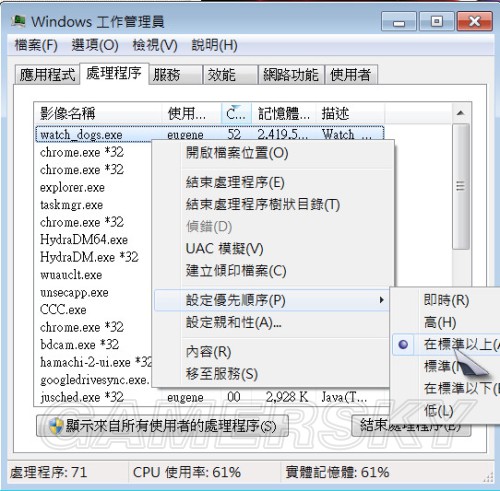Close the Task Manager window
The height and width of the screenshot is (491, 500).
[x=475, y=21]
